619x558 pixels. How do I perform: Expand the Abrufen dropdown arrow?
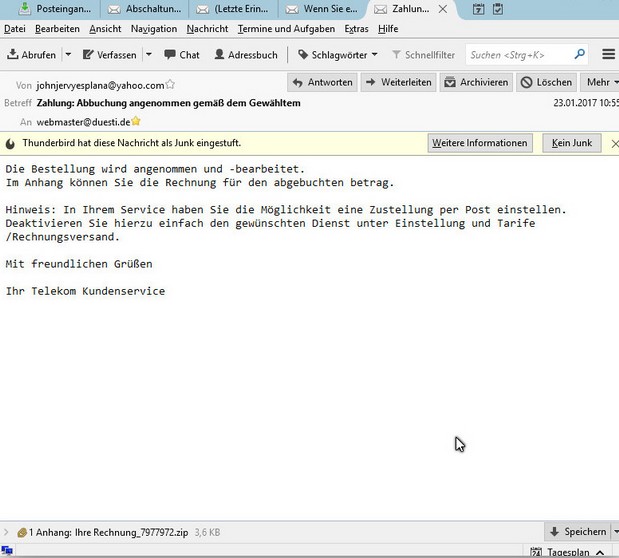(68, 54)
